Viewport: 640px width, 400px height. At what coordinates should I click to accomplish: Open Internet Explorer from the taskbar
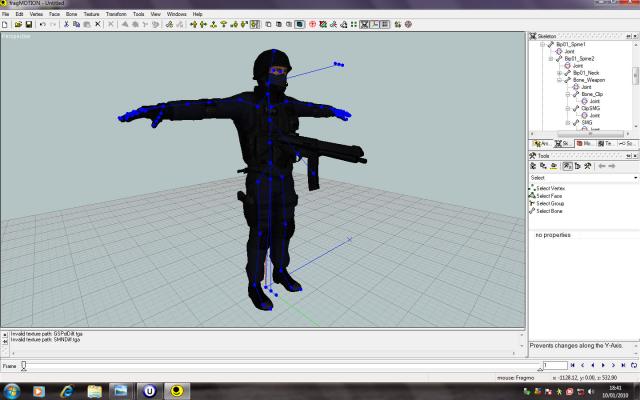[x=67, y=389]
